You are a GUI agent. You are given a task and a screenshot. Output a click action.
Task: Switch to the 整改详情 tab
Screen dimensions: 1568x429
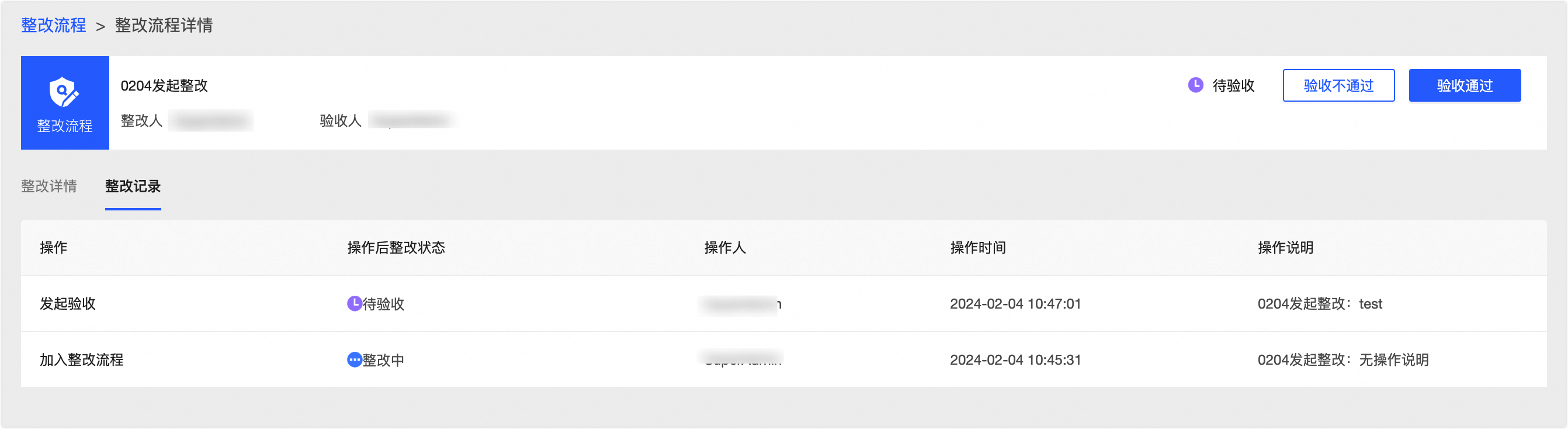tap(48, 186)
